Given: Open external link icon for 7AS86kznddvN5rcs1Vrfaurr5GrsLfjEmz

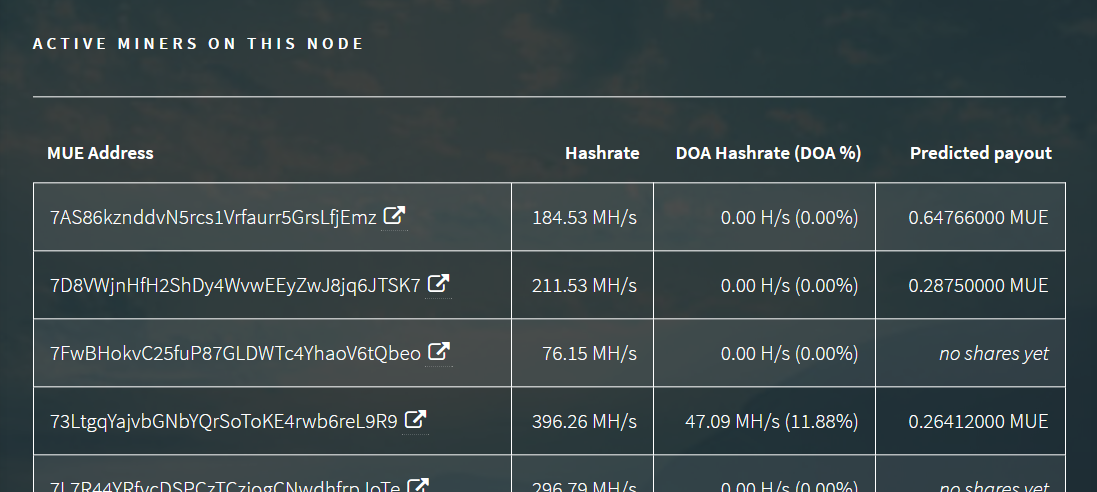Looking at the screenshot, I should click(x=395, y=216).
